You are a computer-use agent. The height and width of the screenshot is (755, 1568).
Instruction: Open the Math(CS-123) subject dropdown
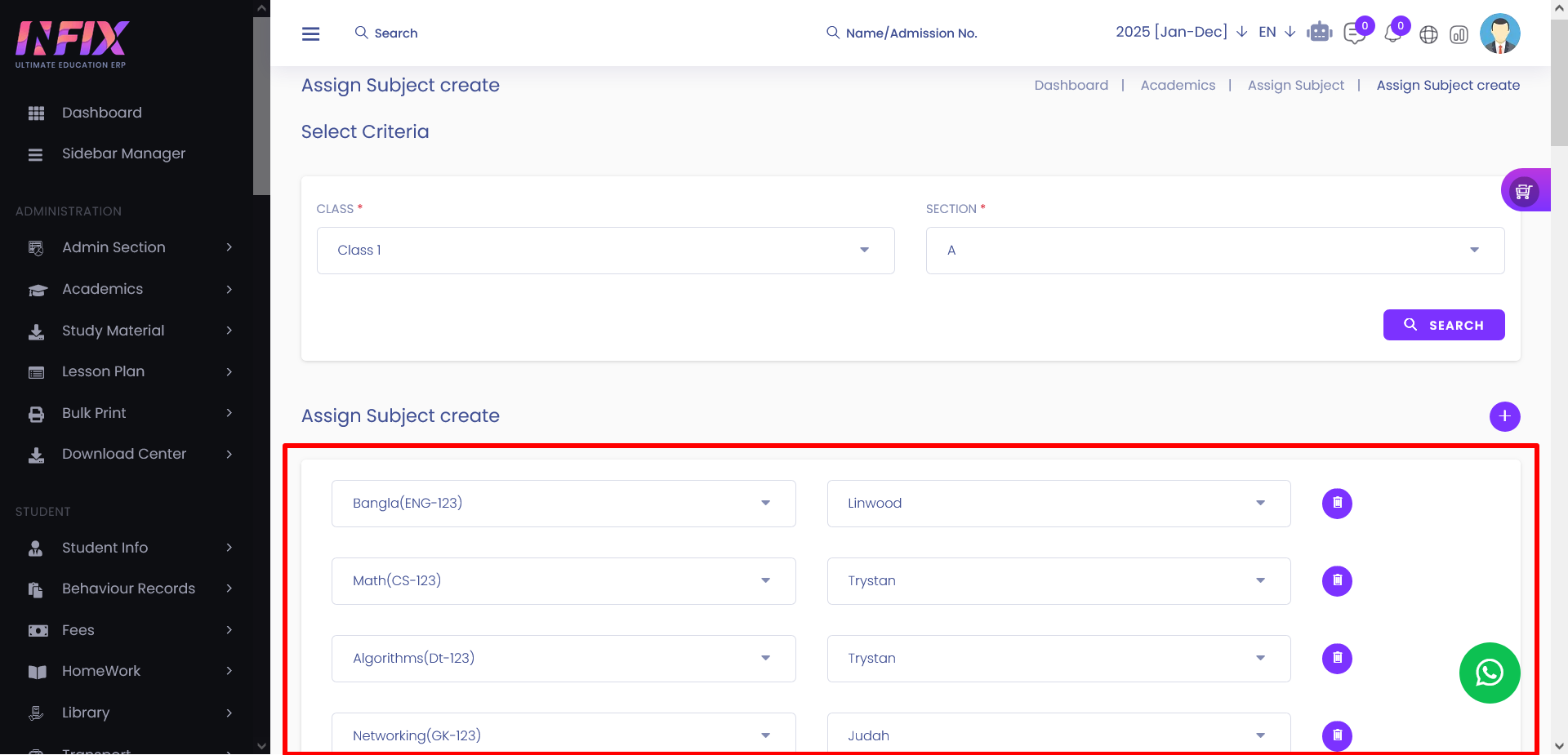coord(563,581)
